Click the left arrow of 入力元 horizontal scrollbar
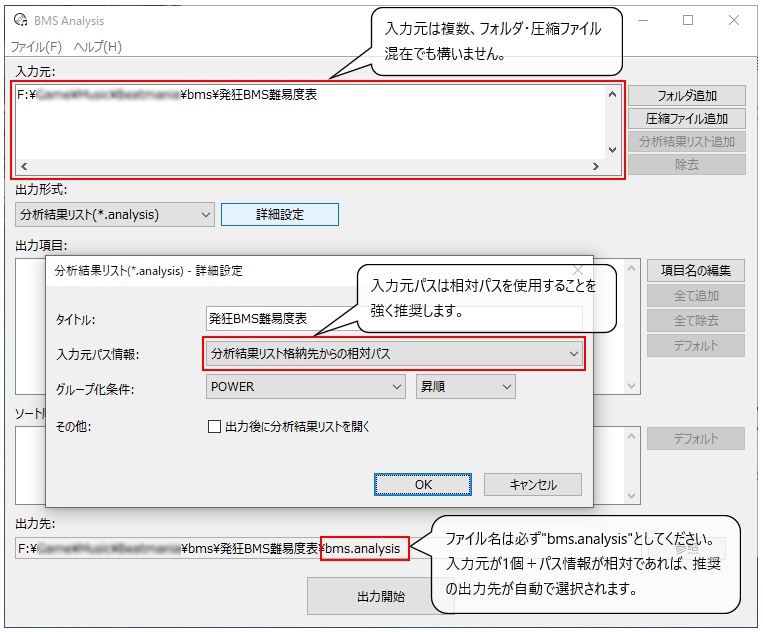This screenshot has width=763, height=632. click(x=23, y=166)
